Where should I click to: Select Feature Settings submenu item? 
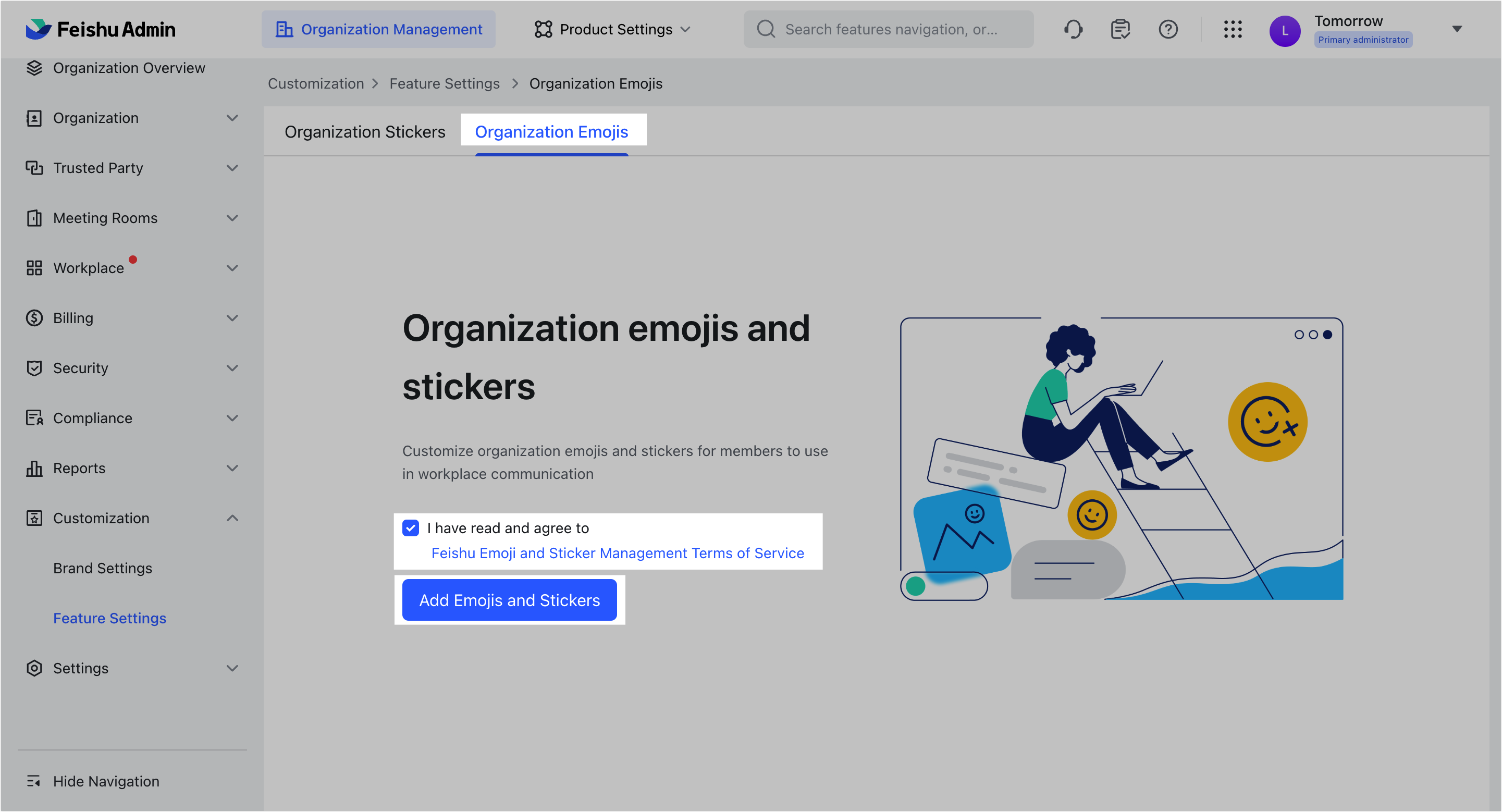(x=109, y=619)
